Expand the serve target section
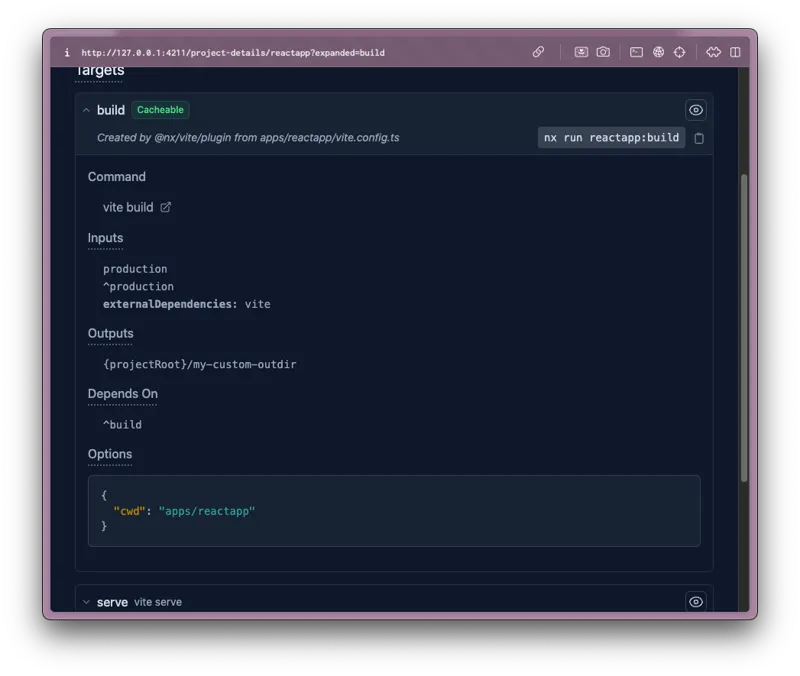The image size is (800, 676). 86,602
